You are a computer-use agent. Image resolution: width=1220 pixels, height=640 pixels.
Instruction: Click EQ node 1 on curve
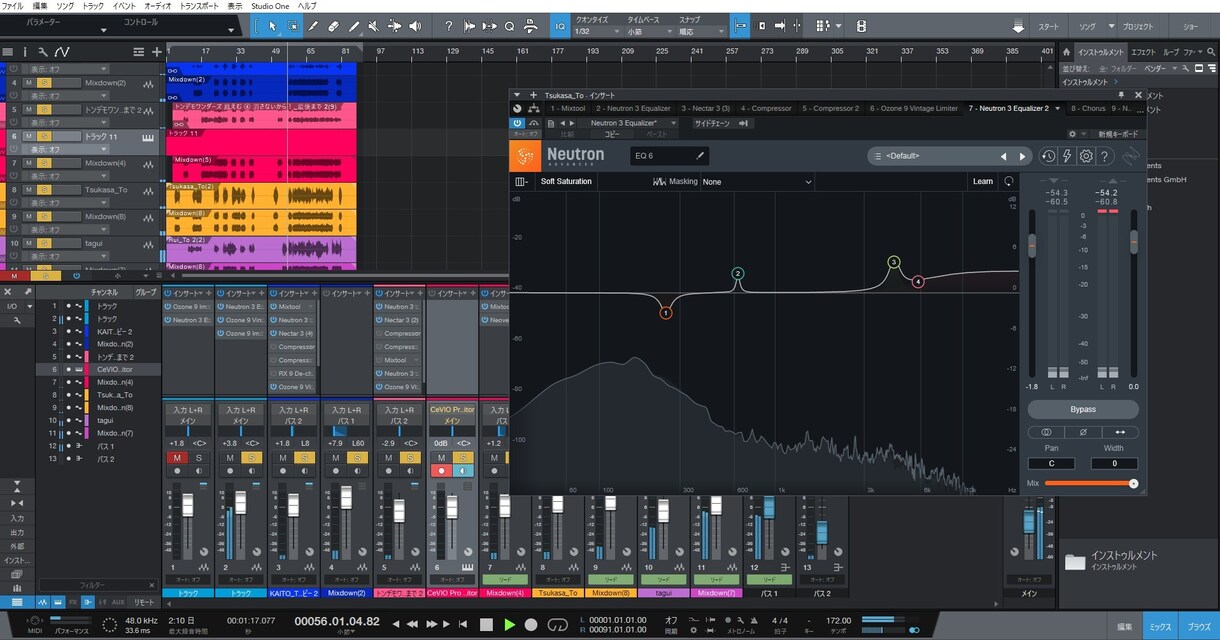click(666, 313)
